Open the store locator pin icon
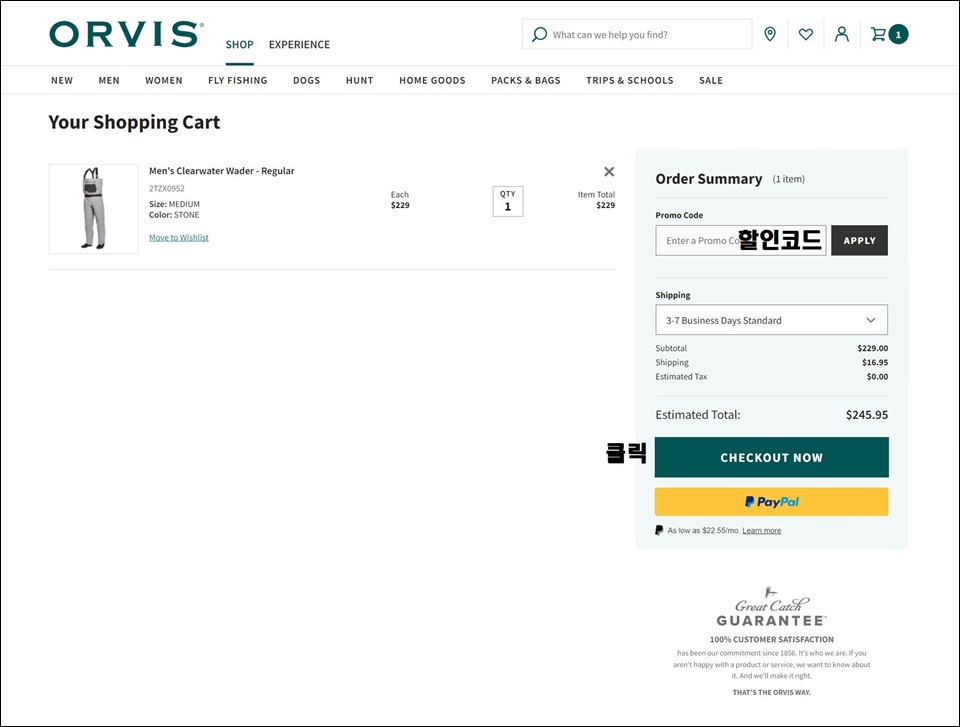 point(770,34)
